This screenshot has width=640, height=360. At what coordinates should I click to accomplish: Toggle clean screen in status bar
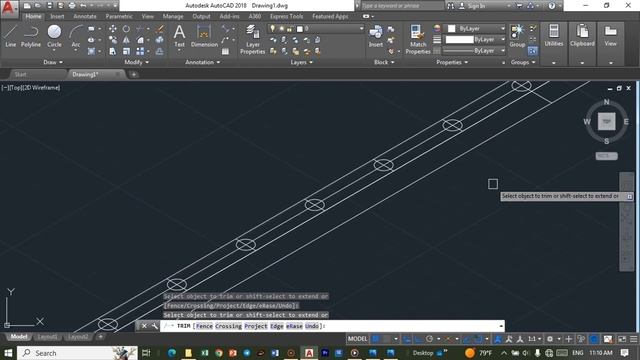tap(622, 339)
